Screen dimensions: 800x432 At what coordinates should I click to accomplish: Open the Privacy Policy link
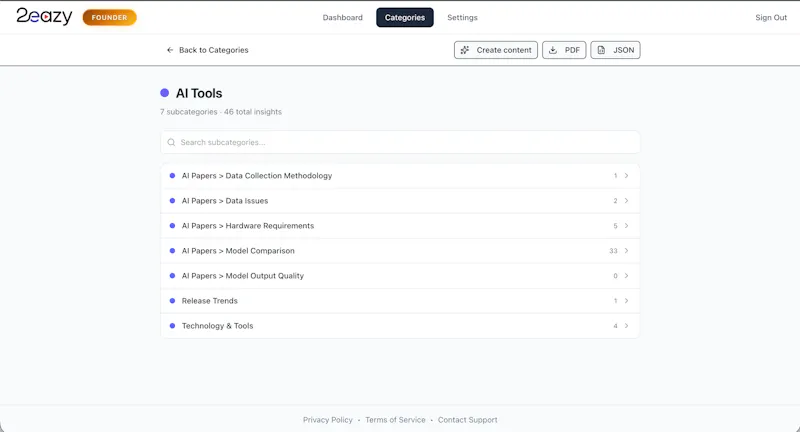[328, 420]
